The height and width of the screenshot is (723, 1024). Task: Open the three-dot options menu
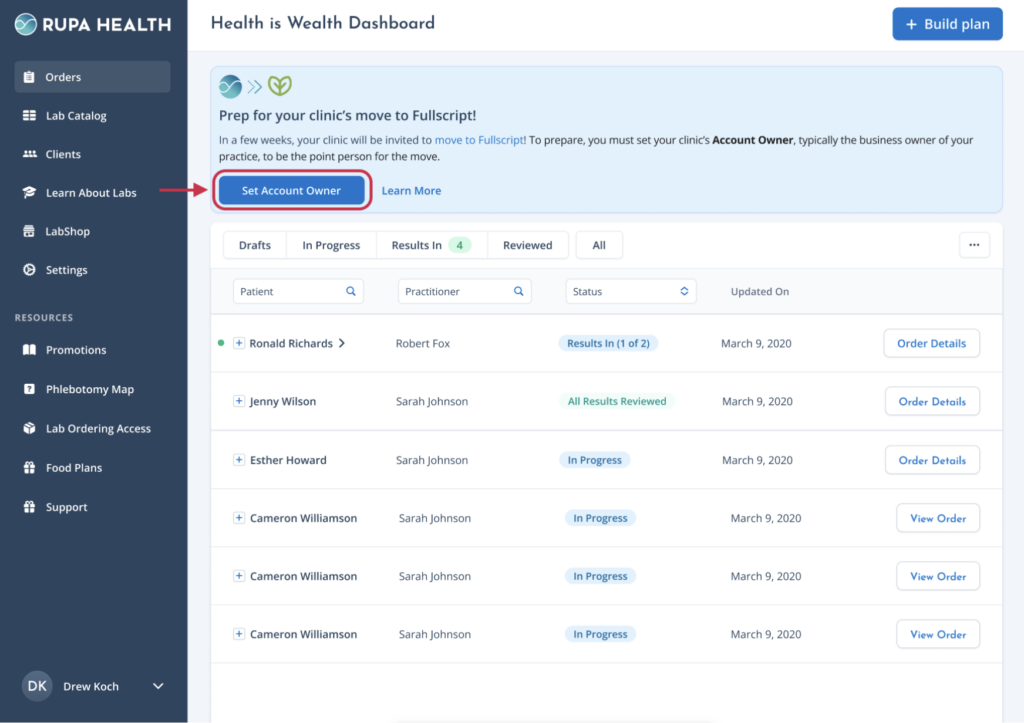point(974,244)
